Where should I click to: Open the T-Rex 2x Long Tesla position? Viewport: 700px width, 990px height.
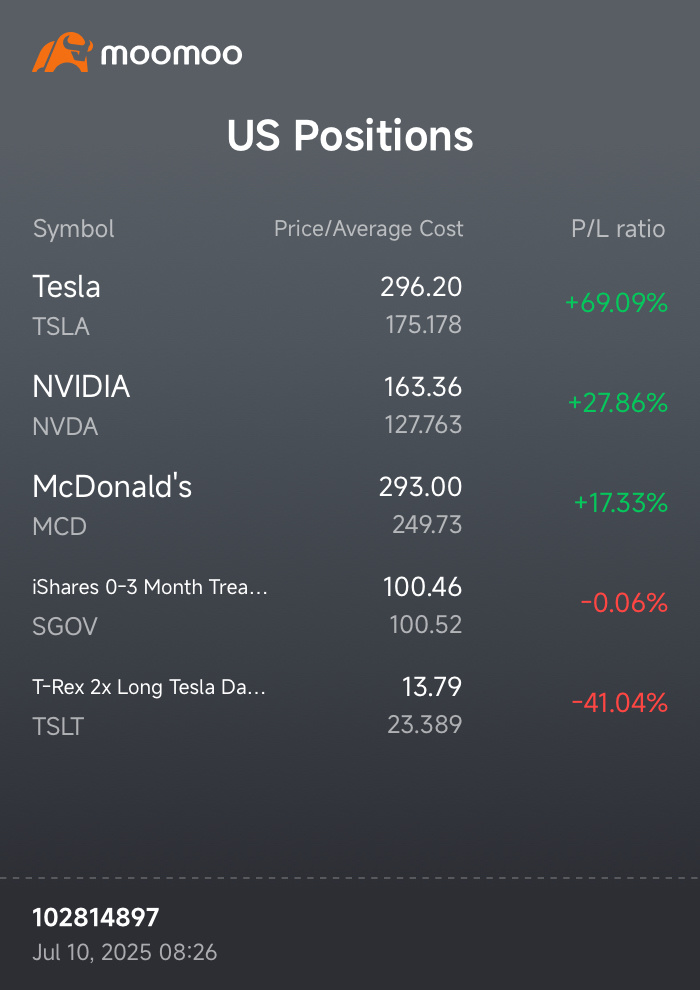point(350,705)
